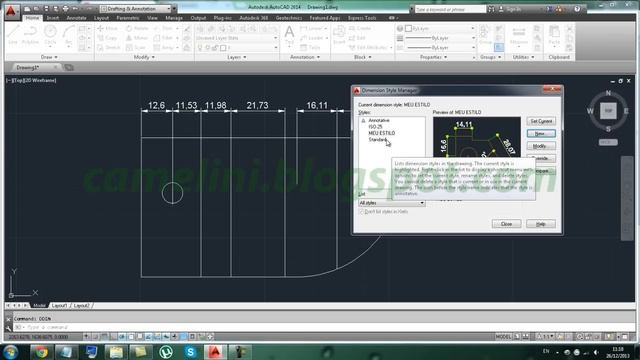This screenshot has width=640, height=360.
Task: Switch to the Parametric ribbon tab
Action: click(128, 18)
